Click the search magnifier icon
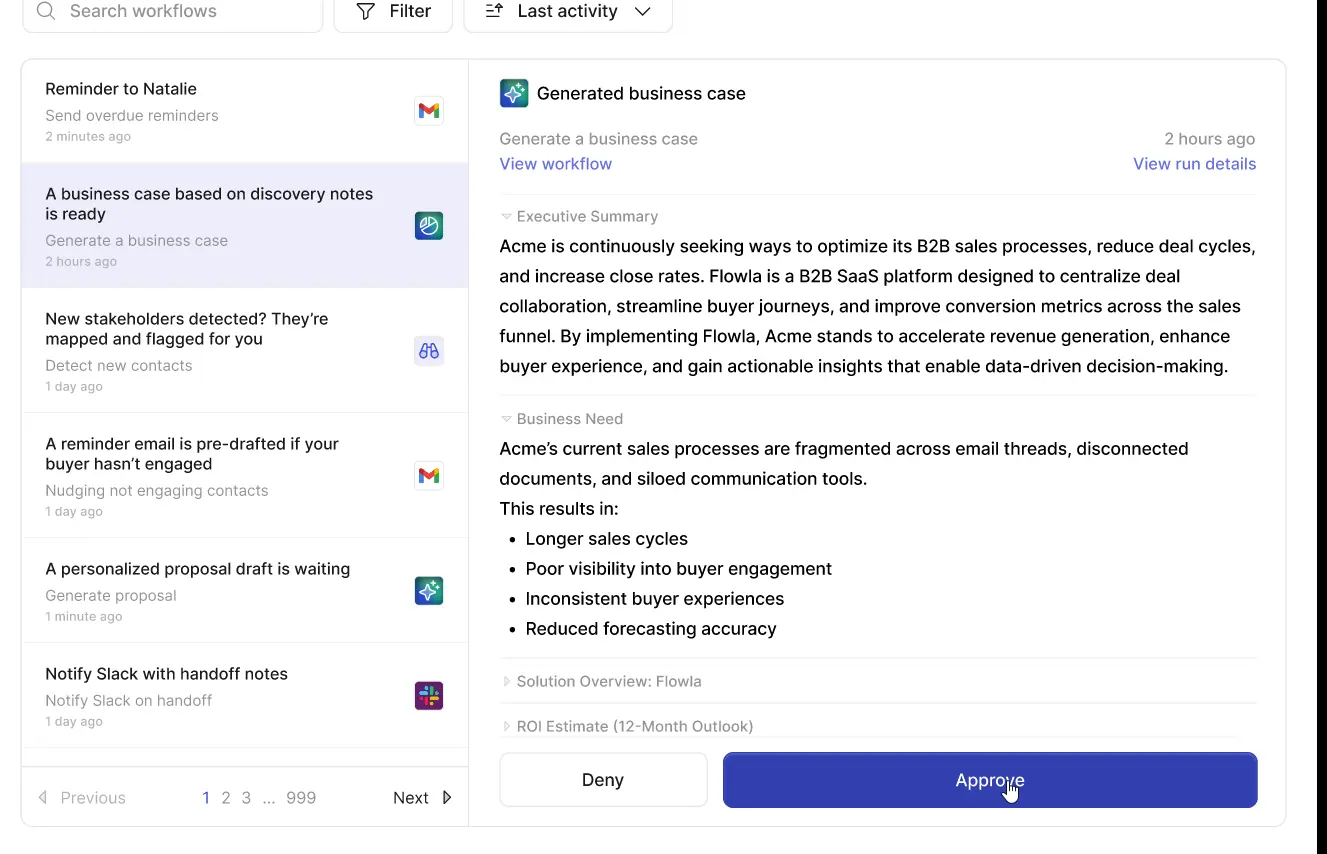 click(x=46, y=11)
